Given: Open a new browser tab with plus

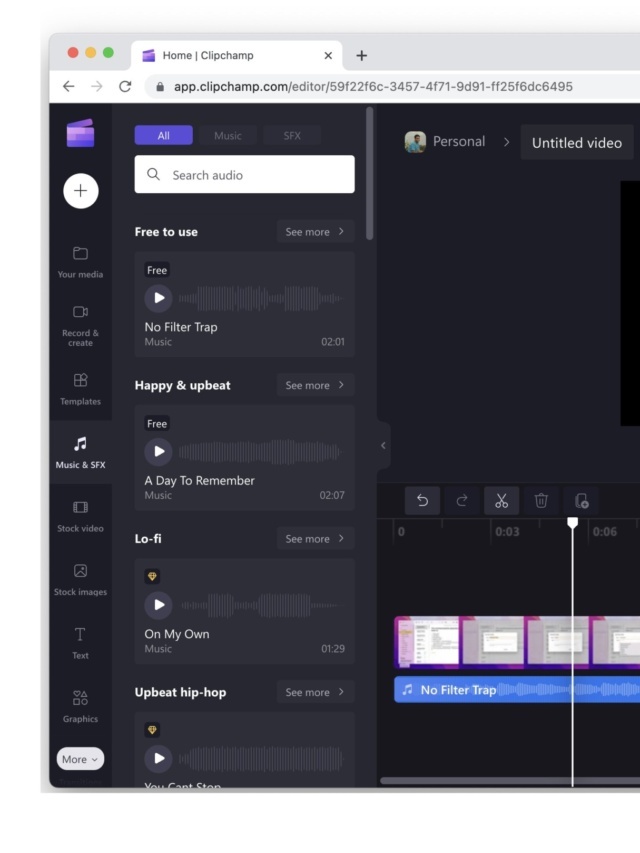Looking at the screenshot, I should click(x=361, y=55).
